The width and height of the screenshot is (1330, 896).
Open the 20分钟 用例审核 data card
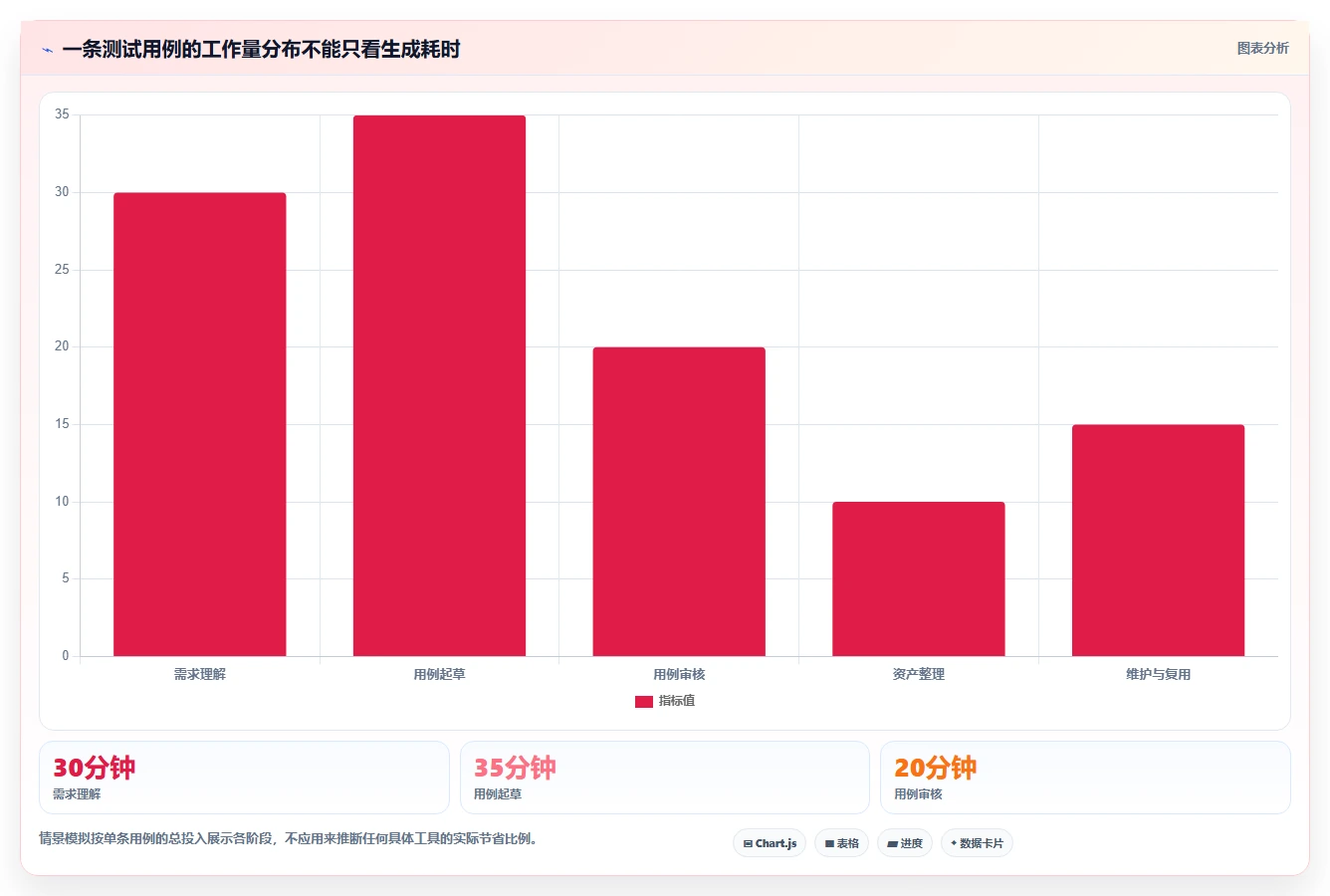pos(1085,778)
